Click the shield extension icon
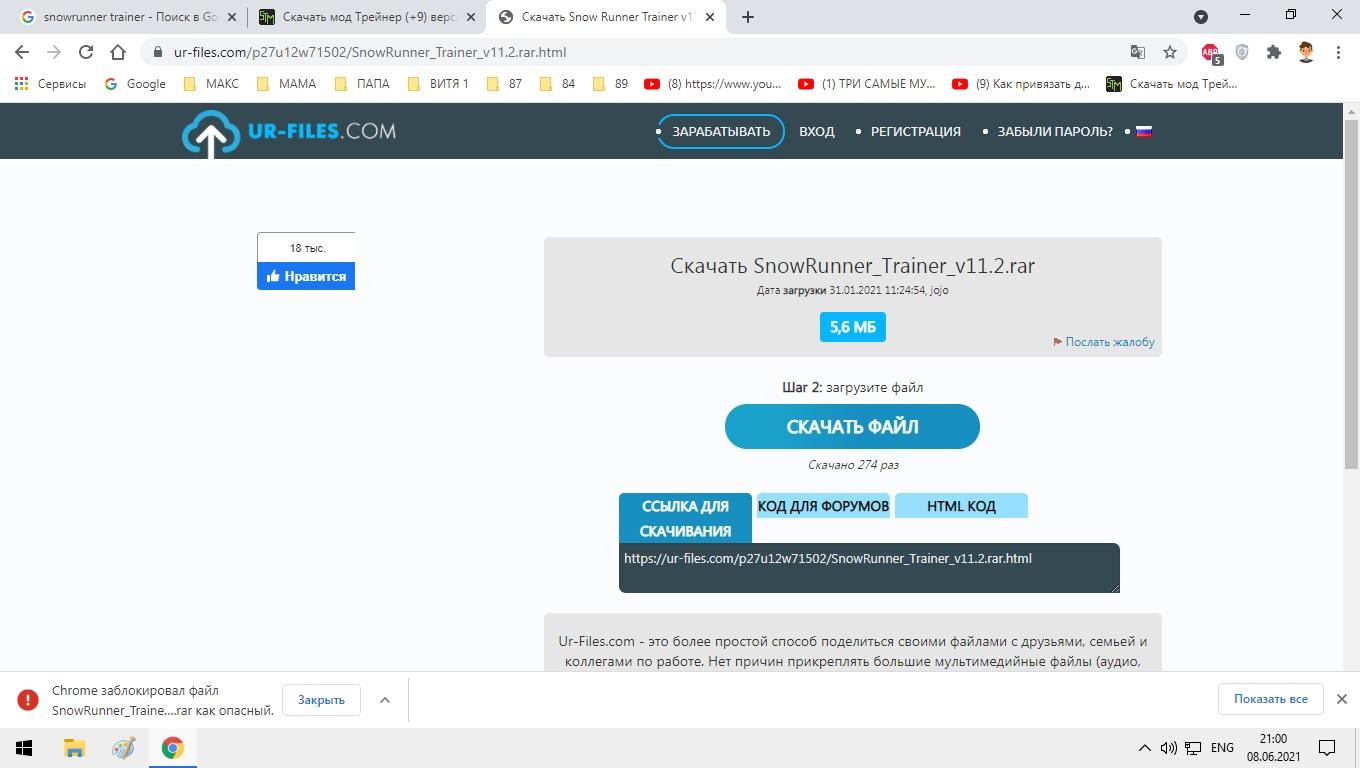Image resolution: width=1360 pixels, height=768 pixels. click(x=1242, y=52)
